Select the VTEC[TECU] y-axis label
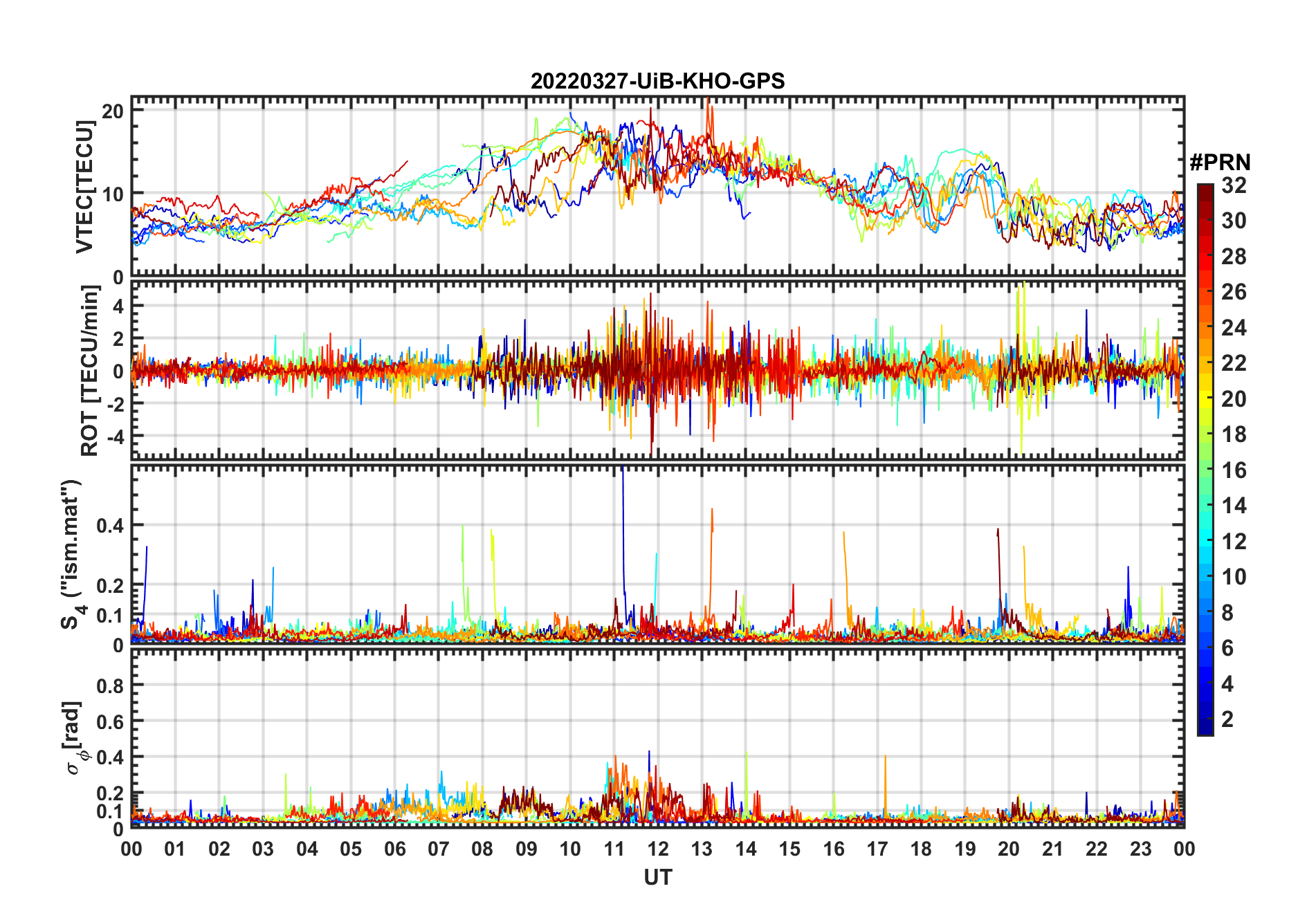This screenshot has width=1316, height=920. [84, 187]
